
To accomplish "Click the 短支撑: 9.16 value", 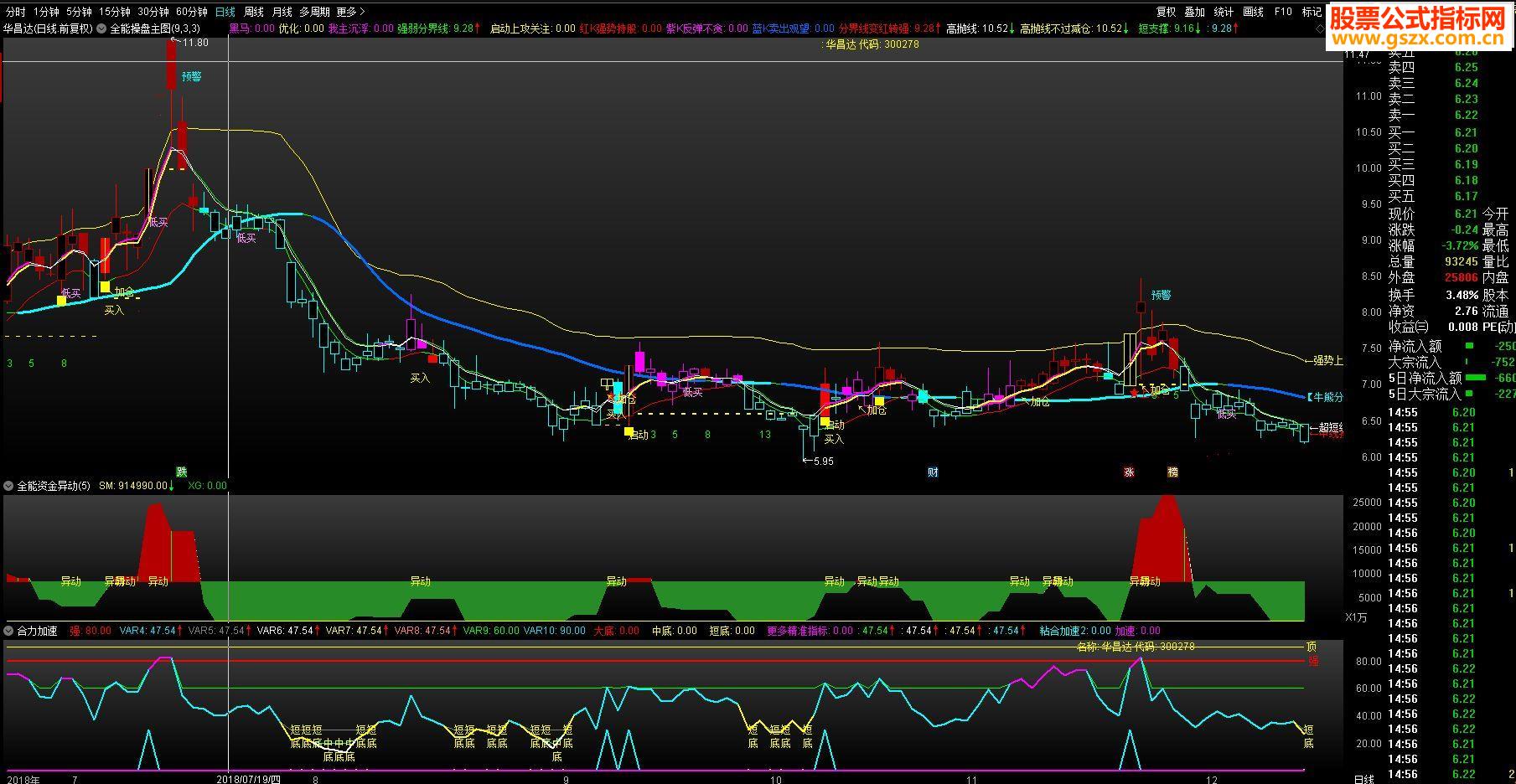I will (x=1168, y=28).
